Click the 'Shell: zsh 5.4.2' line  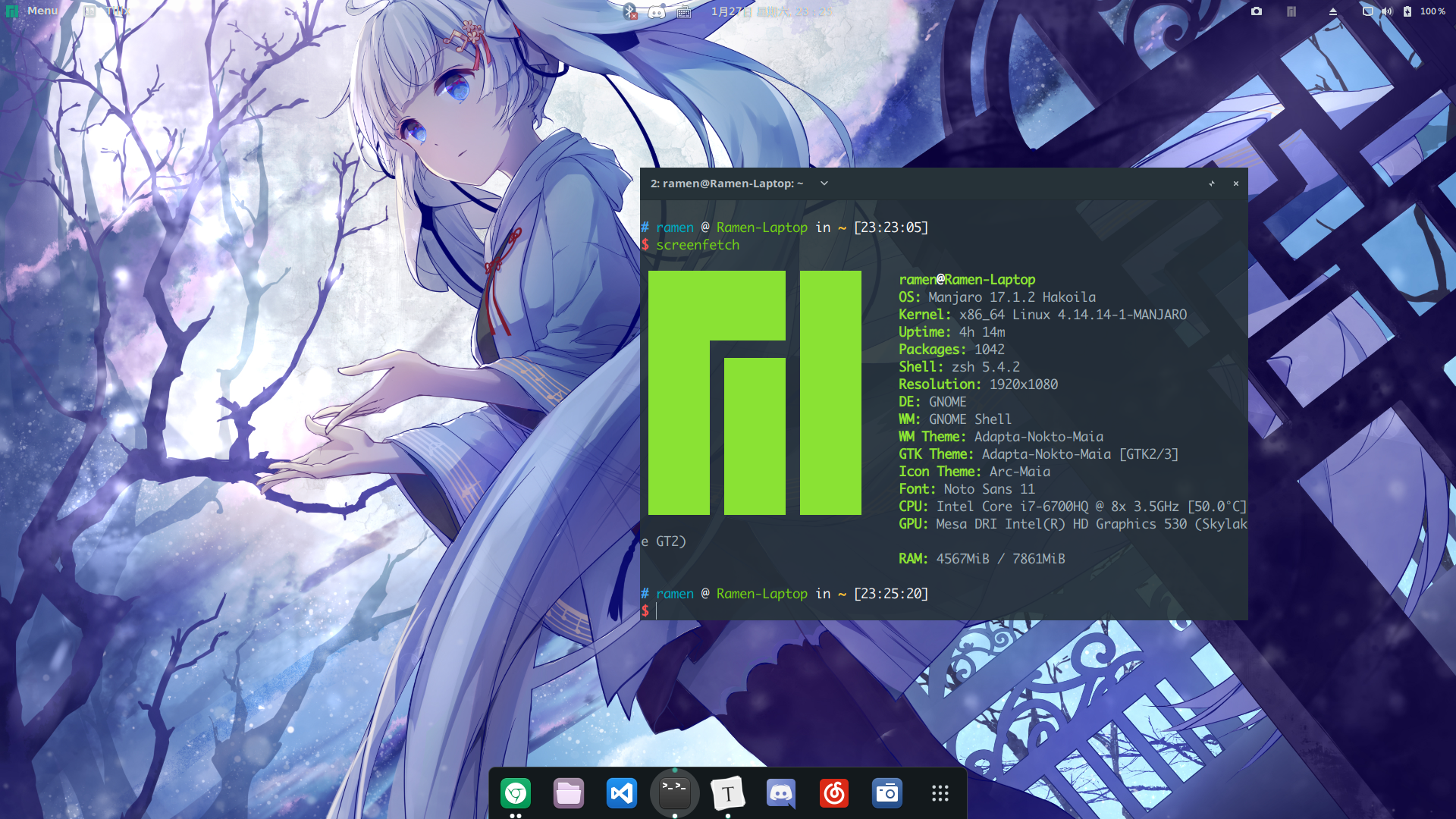click(959, 367)
